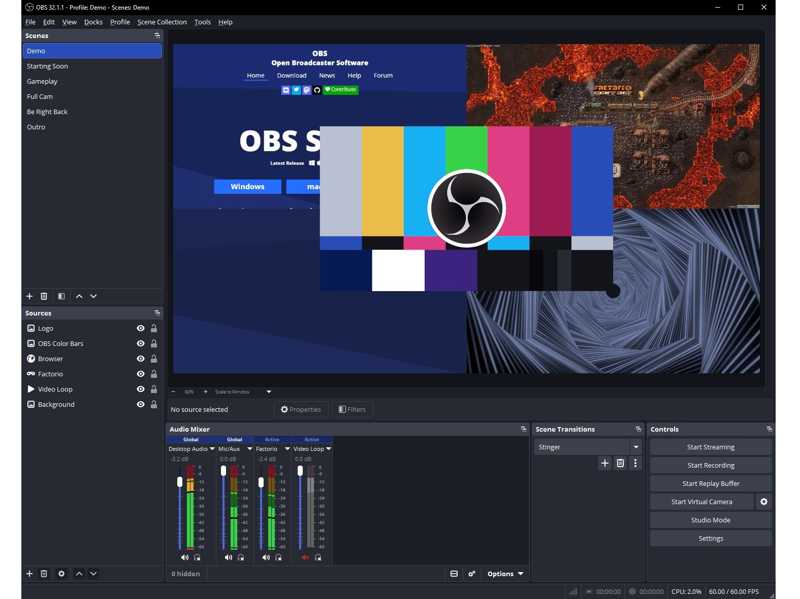This screenshot has width=800, height=599.
Task: Click monitoring headphone icon for Mic/Aux
Action: (241, 557)
